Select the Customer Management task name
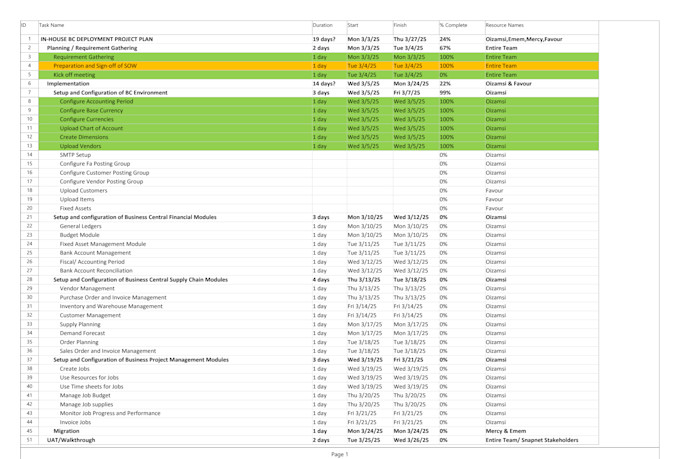Viewport: 680px width, 459px height. click(90, 315)
